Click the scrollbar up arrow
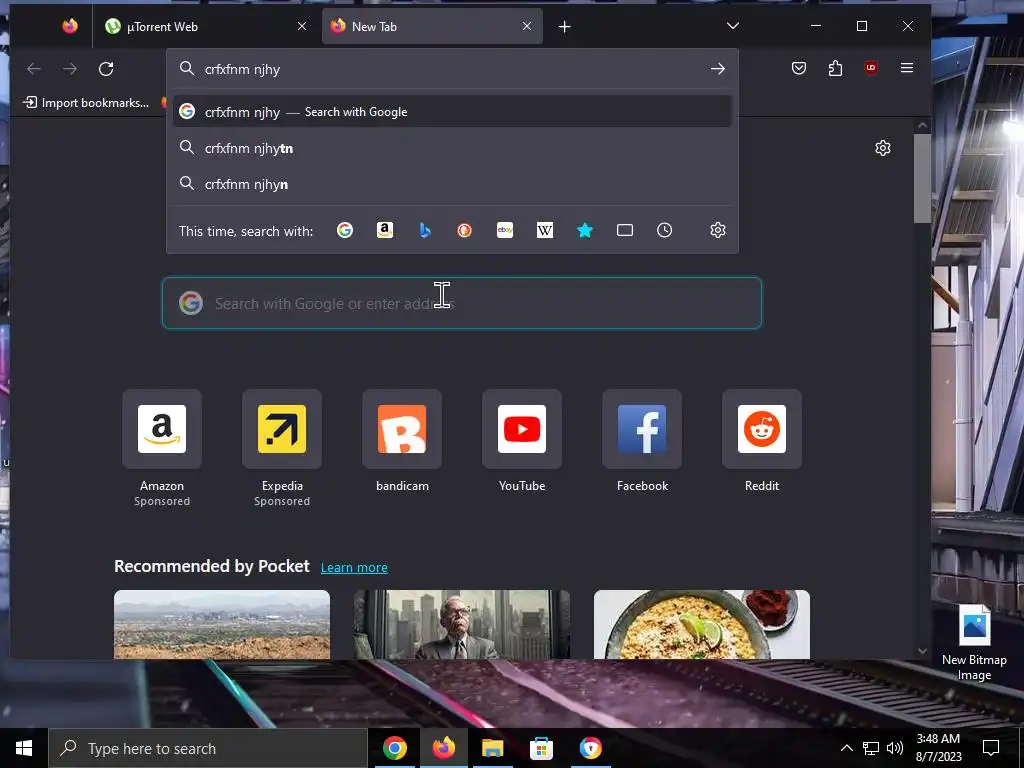This screenshot has height=768, width=1024. [922, 125]
